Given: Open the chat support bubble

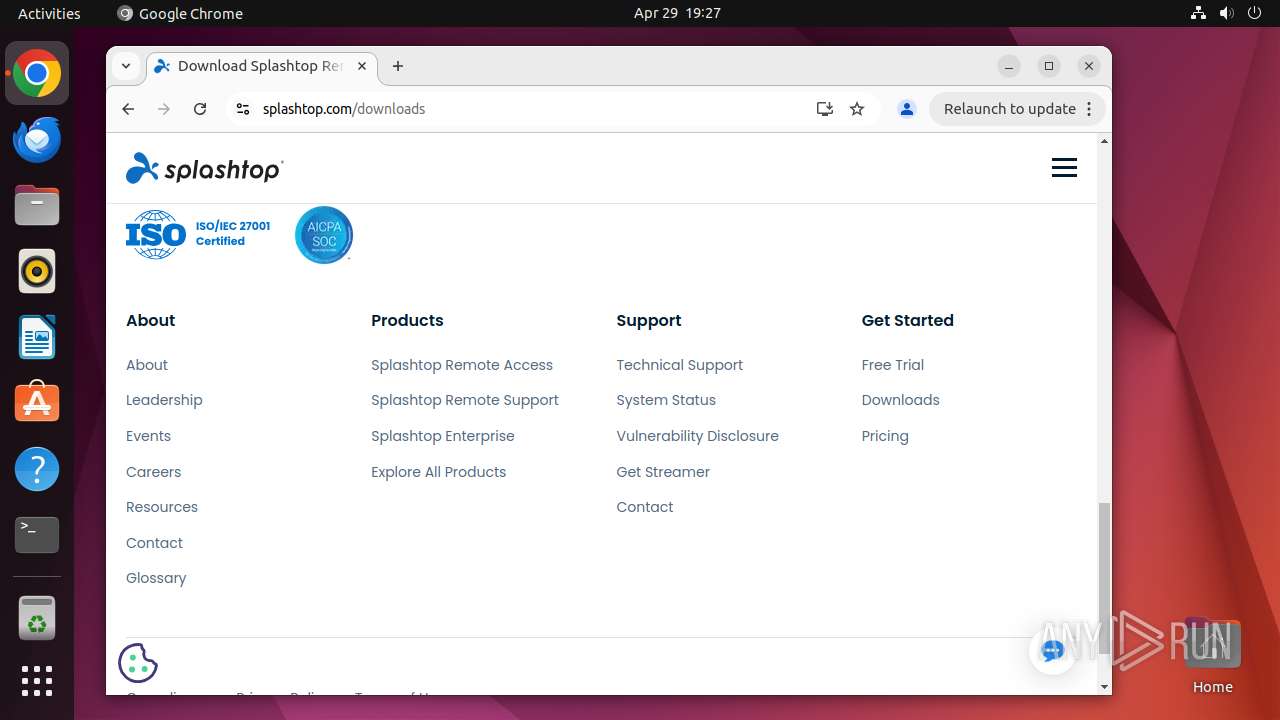Looking at the screenshot, I should tap(1052, 651).
